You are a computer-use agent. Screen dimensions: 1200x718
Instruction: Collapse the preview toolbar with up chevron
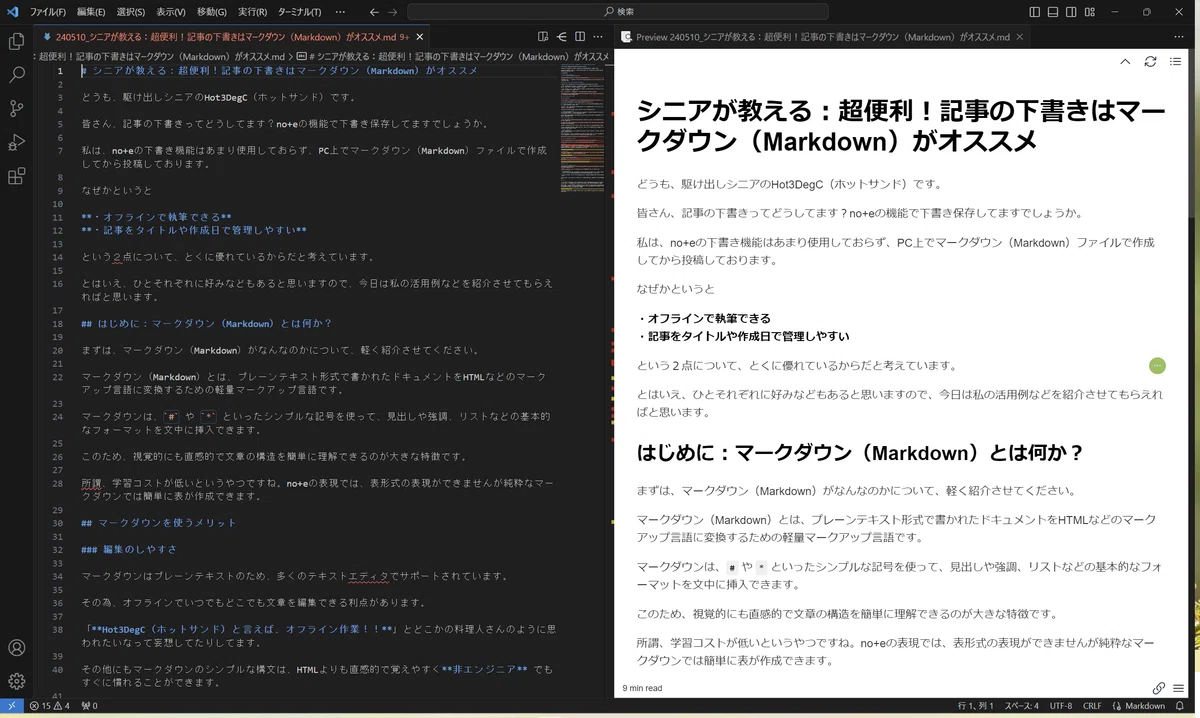tap(1125, 61)
